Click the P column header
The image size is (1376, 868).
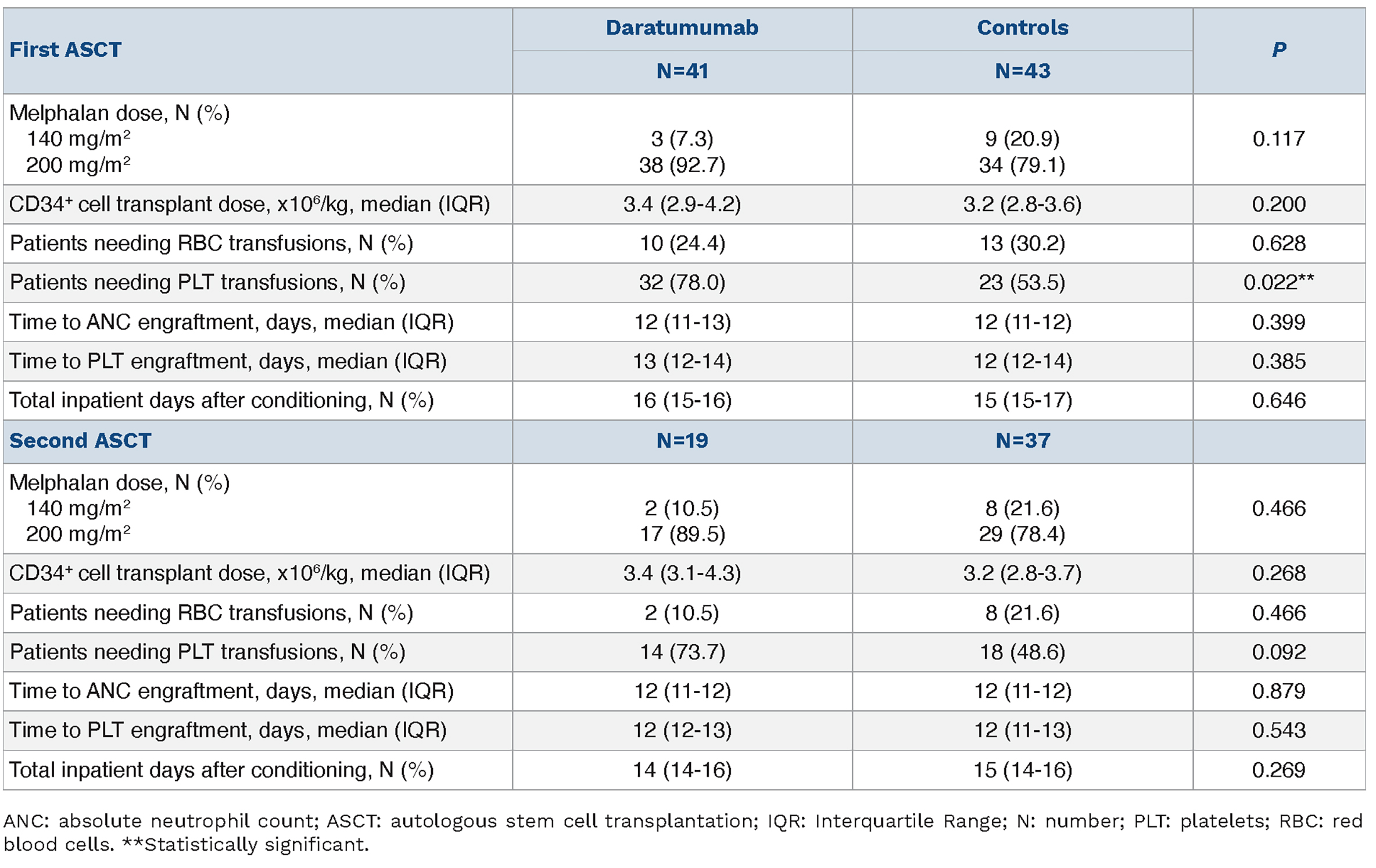coord(1278,50)
